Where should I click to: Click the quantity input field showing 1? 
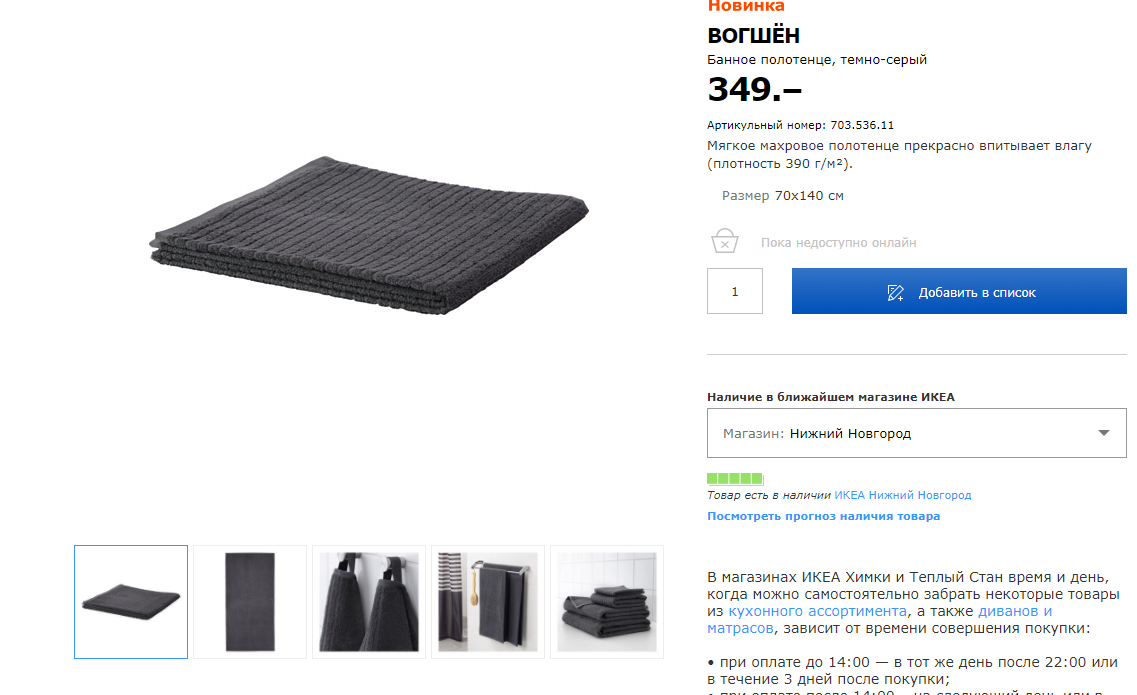click(735, 291)
